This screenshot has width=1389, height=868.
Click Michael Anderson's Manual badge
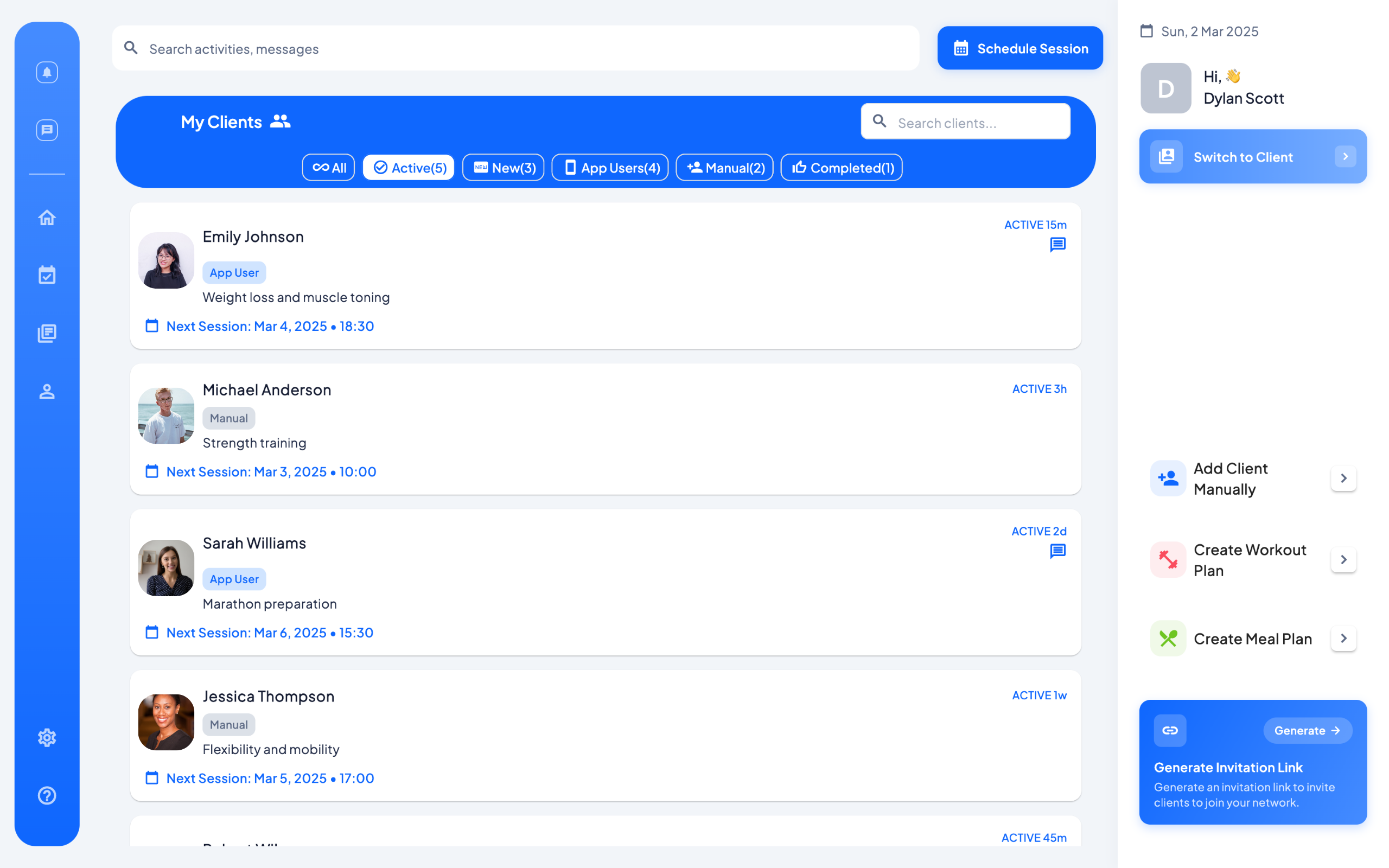228,418
